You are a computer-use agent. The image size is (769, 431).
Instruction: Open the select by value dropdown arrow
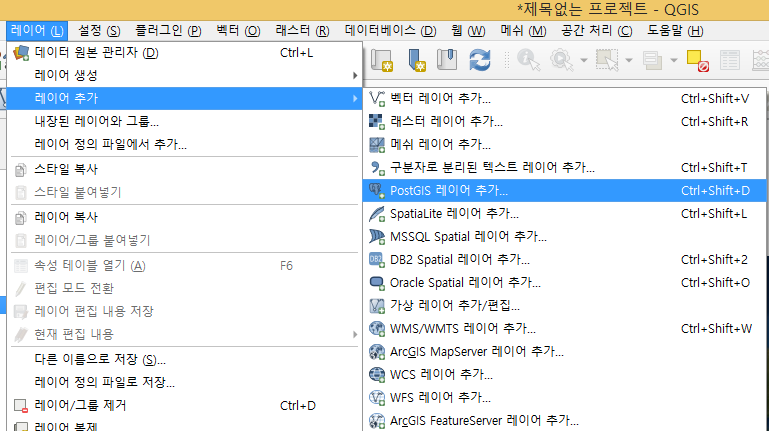coord(674,60)
